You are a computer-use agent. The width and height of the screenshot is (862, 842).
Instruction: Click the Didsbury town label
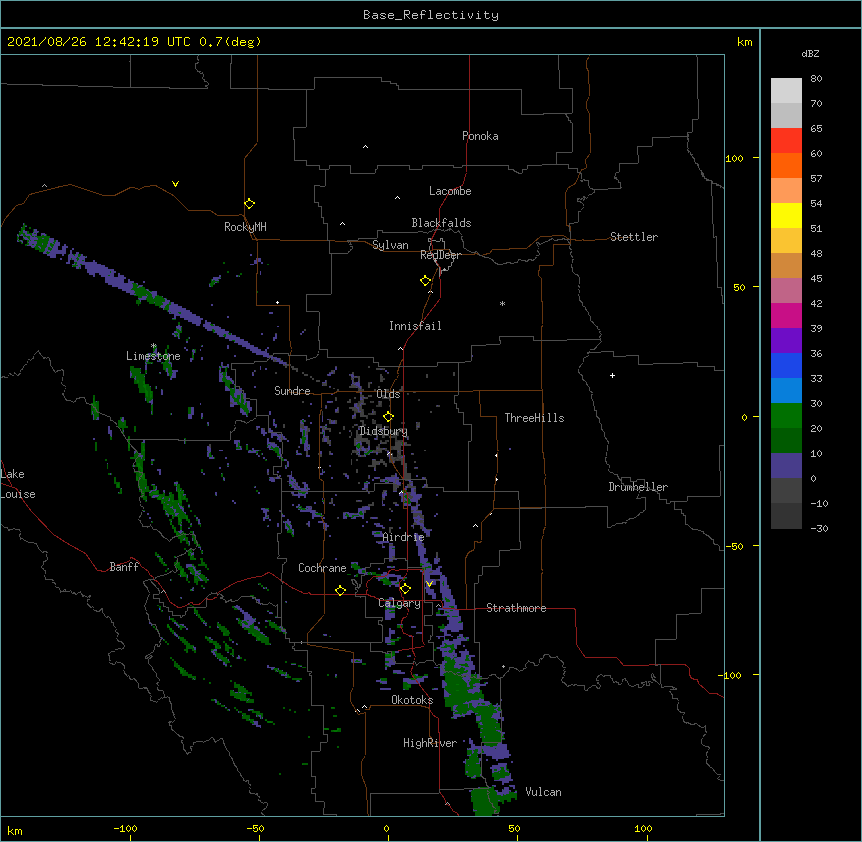coord(383,431)
